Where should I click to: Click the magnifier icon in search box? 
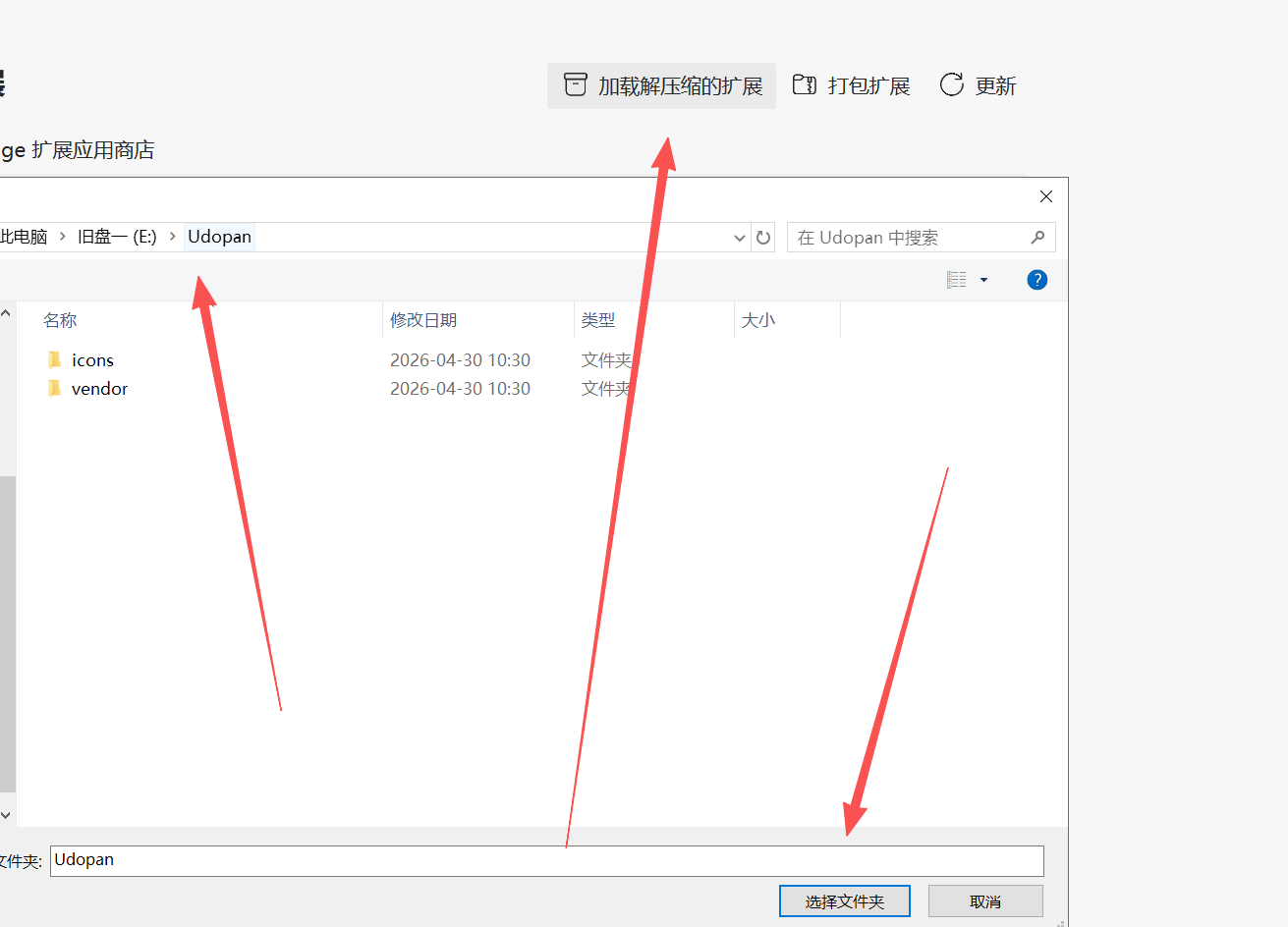[1037, 238]
